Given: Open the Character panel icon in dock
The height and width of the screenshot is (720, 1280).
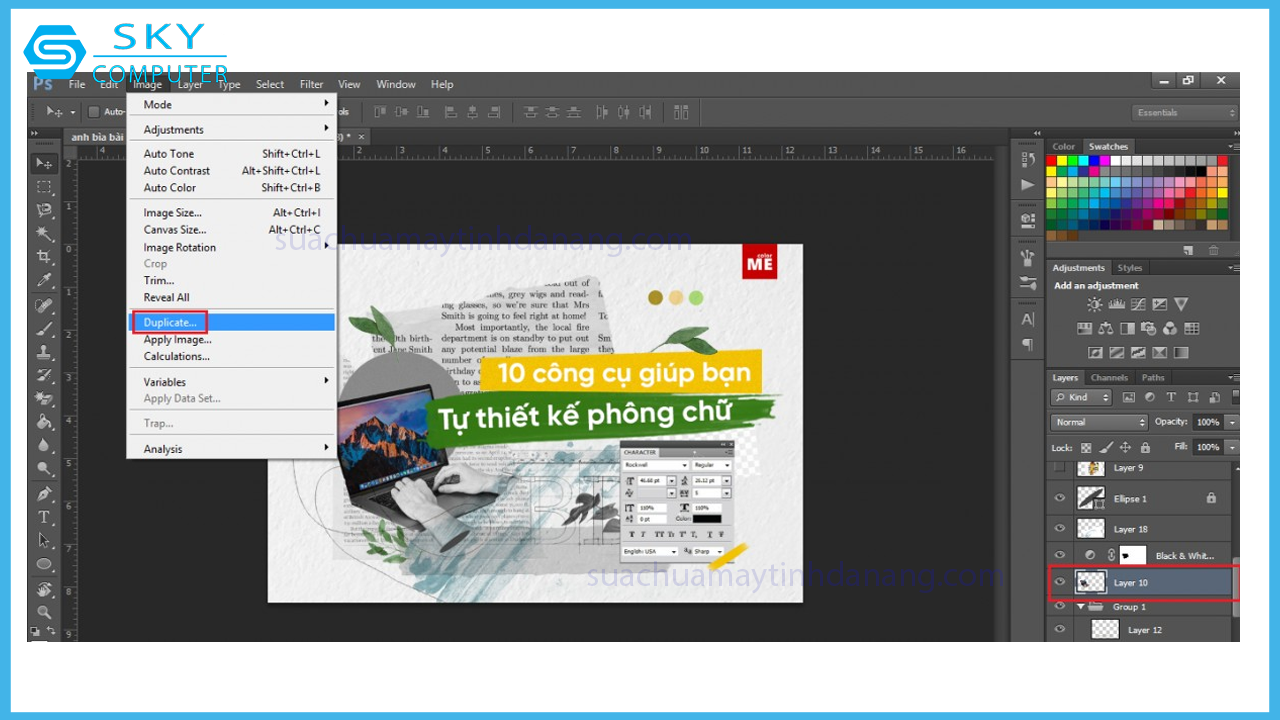Looking at the screenshot, I should click(x=1027, y=320).
